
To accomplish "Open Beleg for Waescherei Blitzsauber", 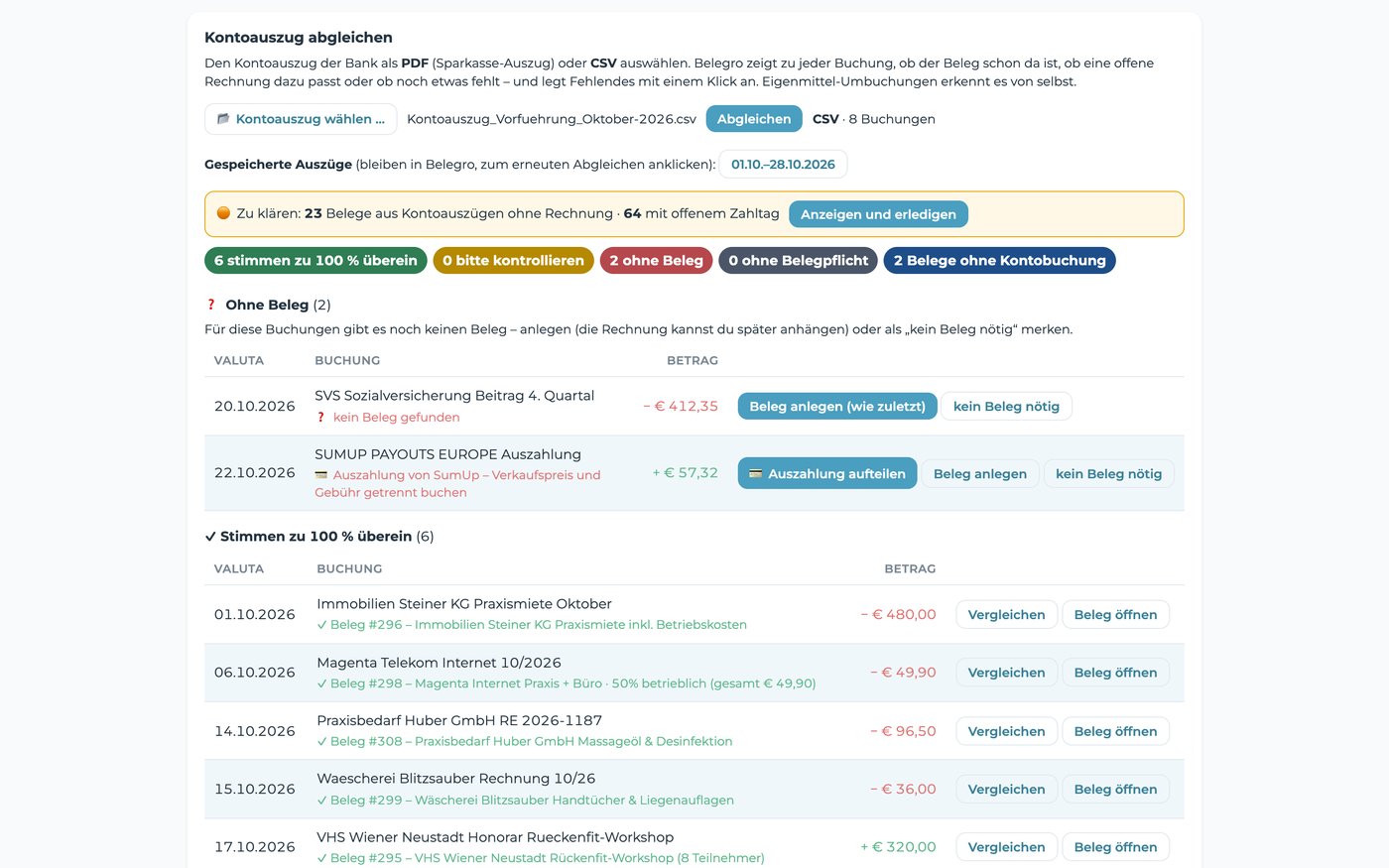I will pyautogui.click(x=1115, y=789).
